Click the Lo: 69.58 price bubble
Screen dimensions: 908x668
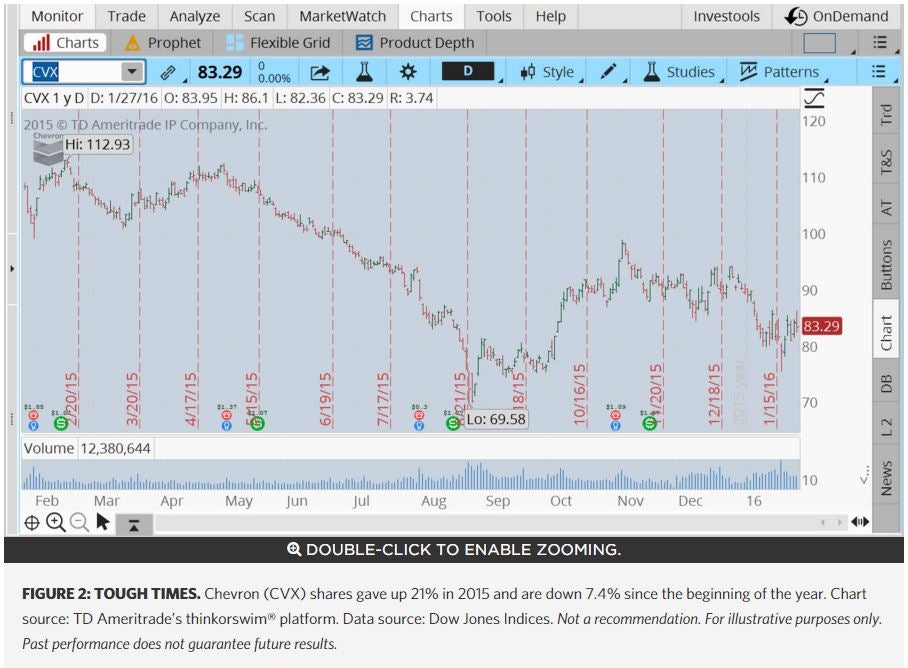(496, 419)
